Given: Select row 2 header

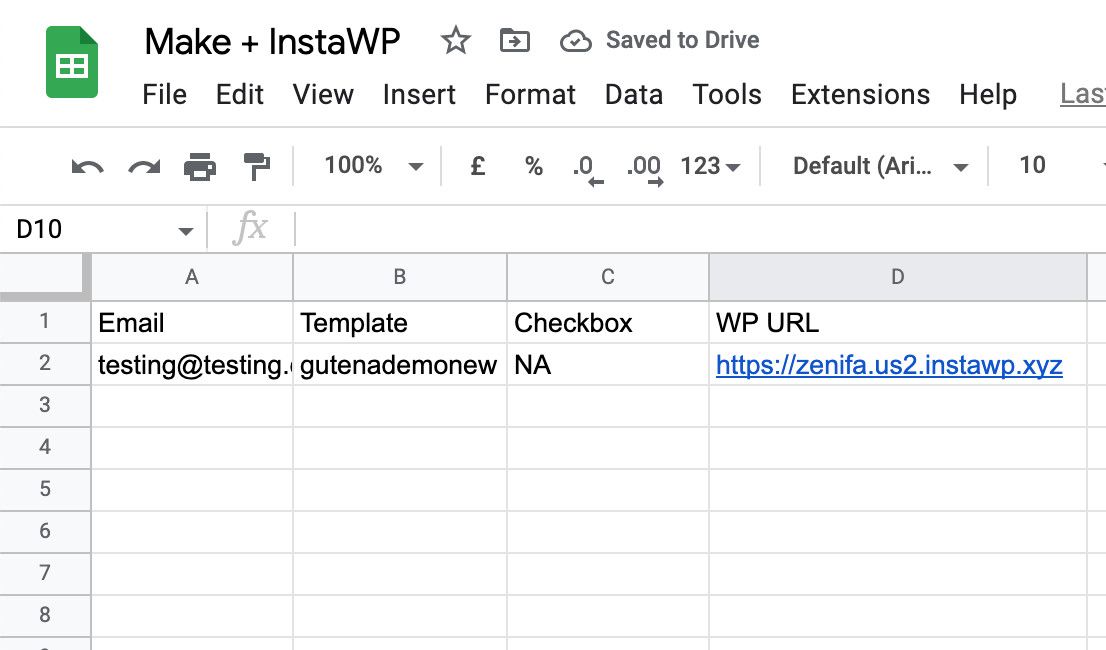Looking at the screenshot, I should pyautogui.click(x=45, y=364).
